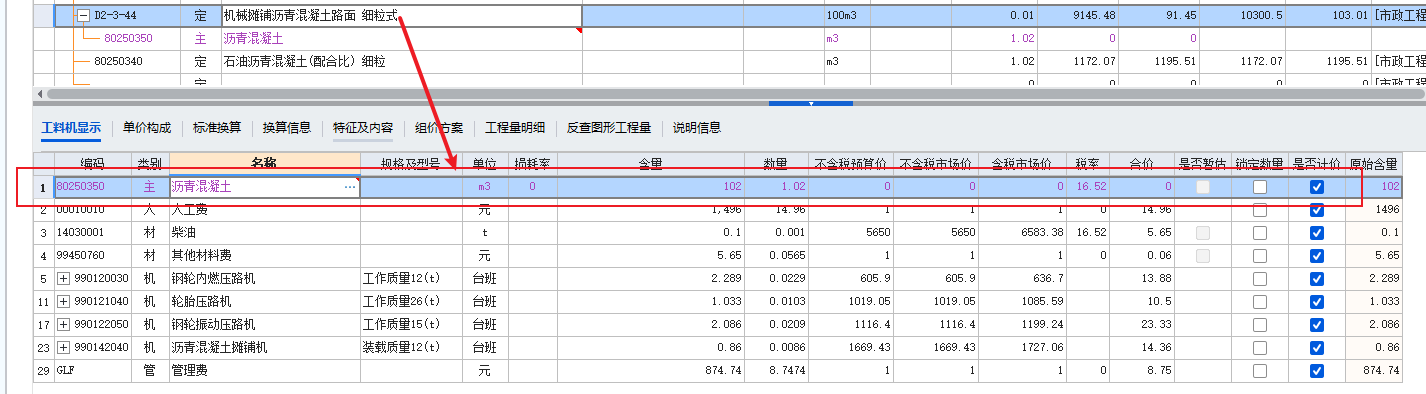
Task: Click the 人工费 name cell
Action: pyautogui.click(x=264, y=210)
